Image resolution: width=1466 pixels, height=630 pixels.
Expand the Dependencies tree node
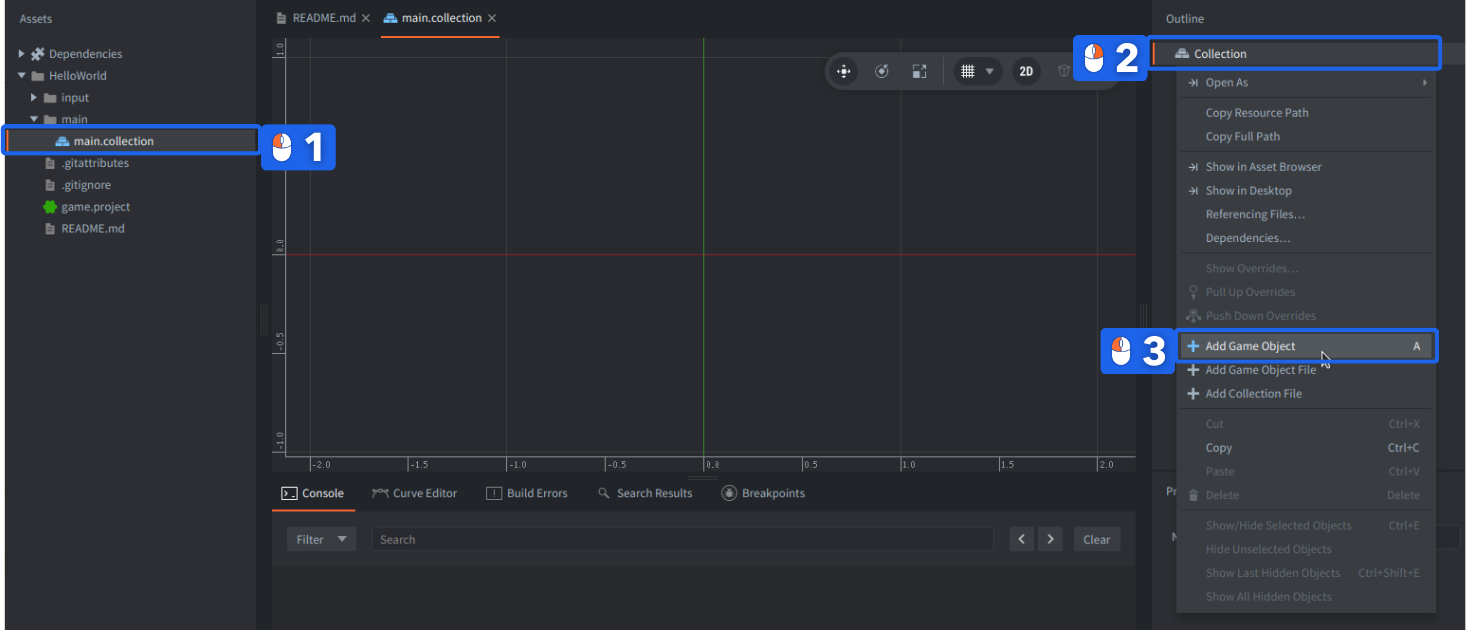[x=22, y=54]
